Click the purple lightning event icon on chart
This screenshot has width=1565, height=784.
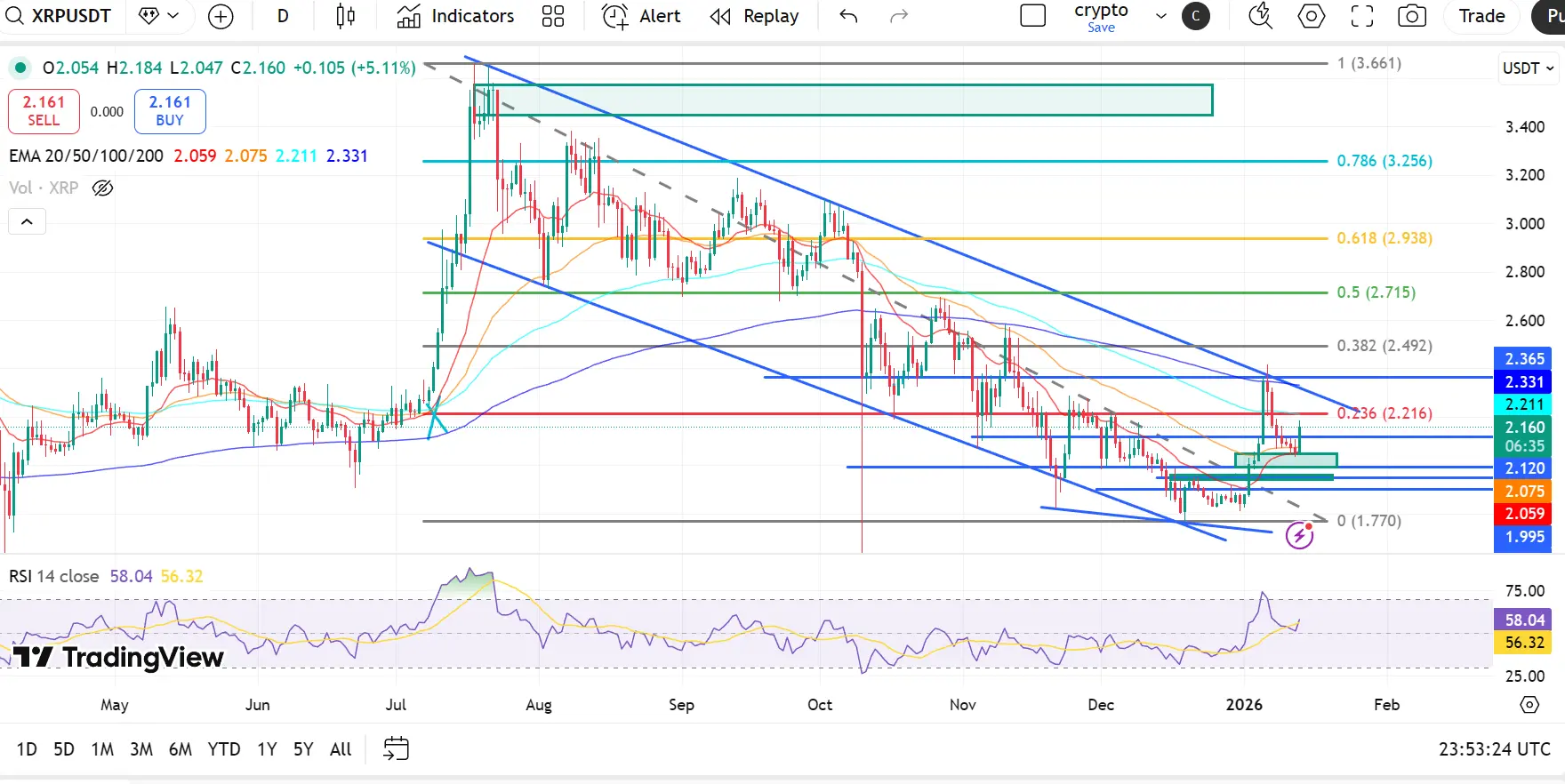(1299, 535)
